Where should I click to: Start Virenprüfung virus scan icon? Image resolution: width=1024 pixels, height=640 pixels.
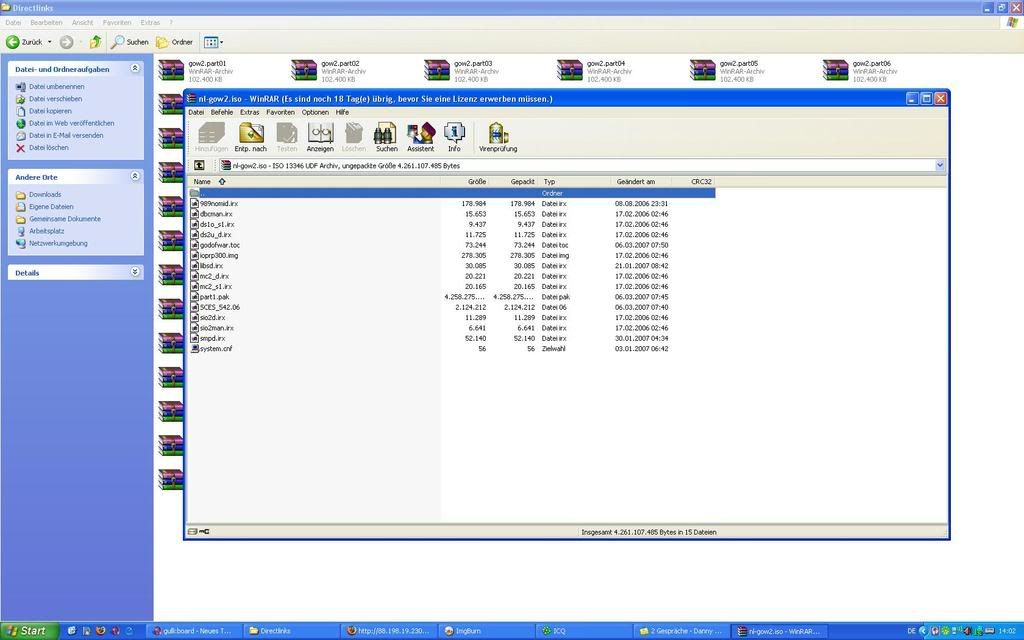[498, 136]
